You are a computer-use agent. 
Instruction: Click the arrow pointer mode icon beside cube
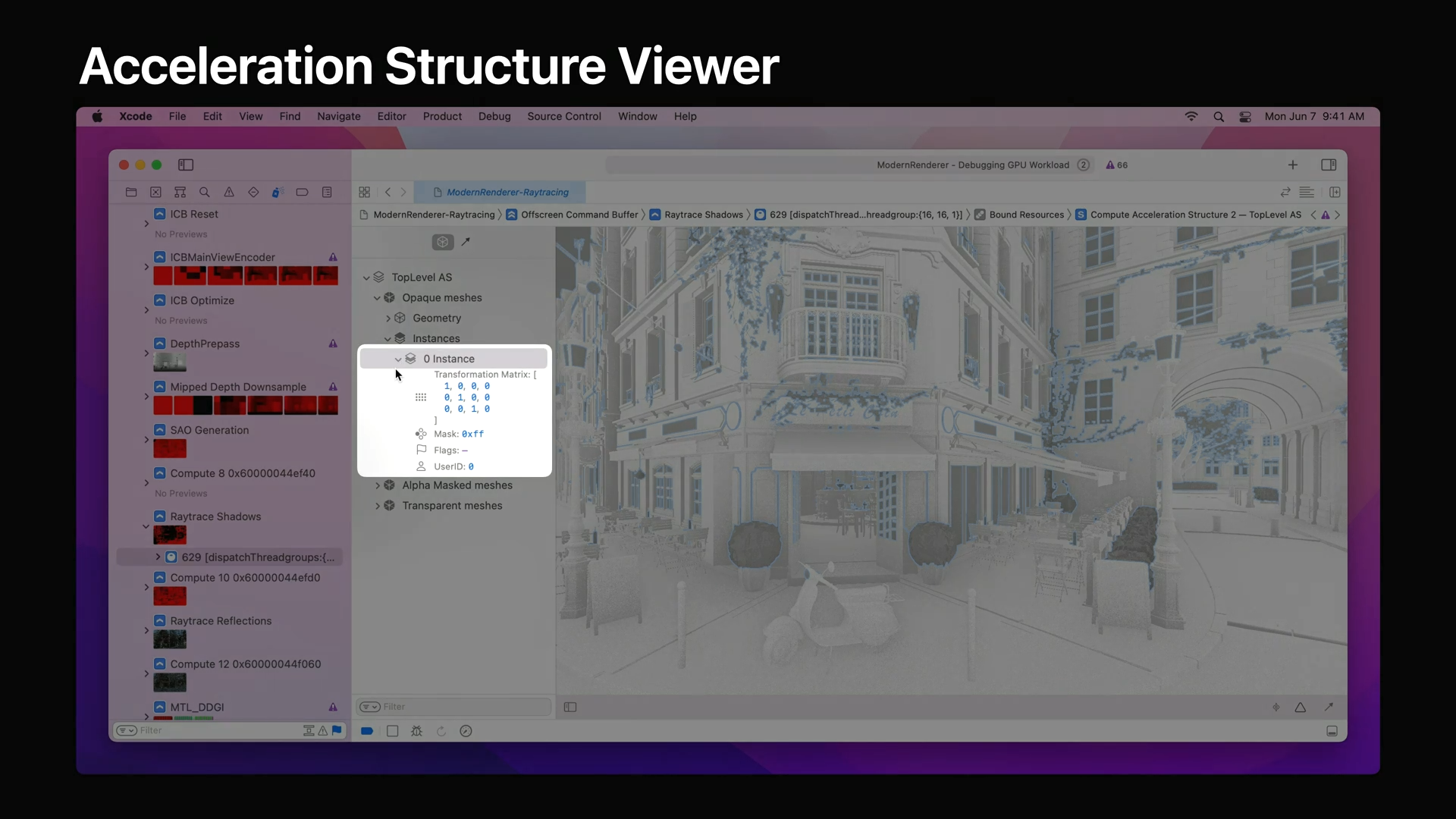466,242
